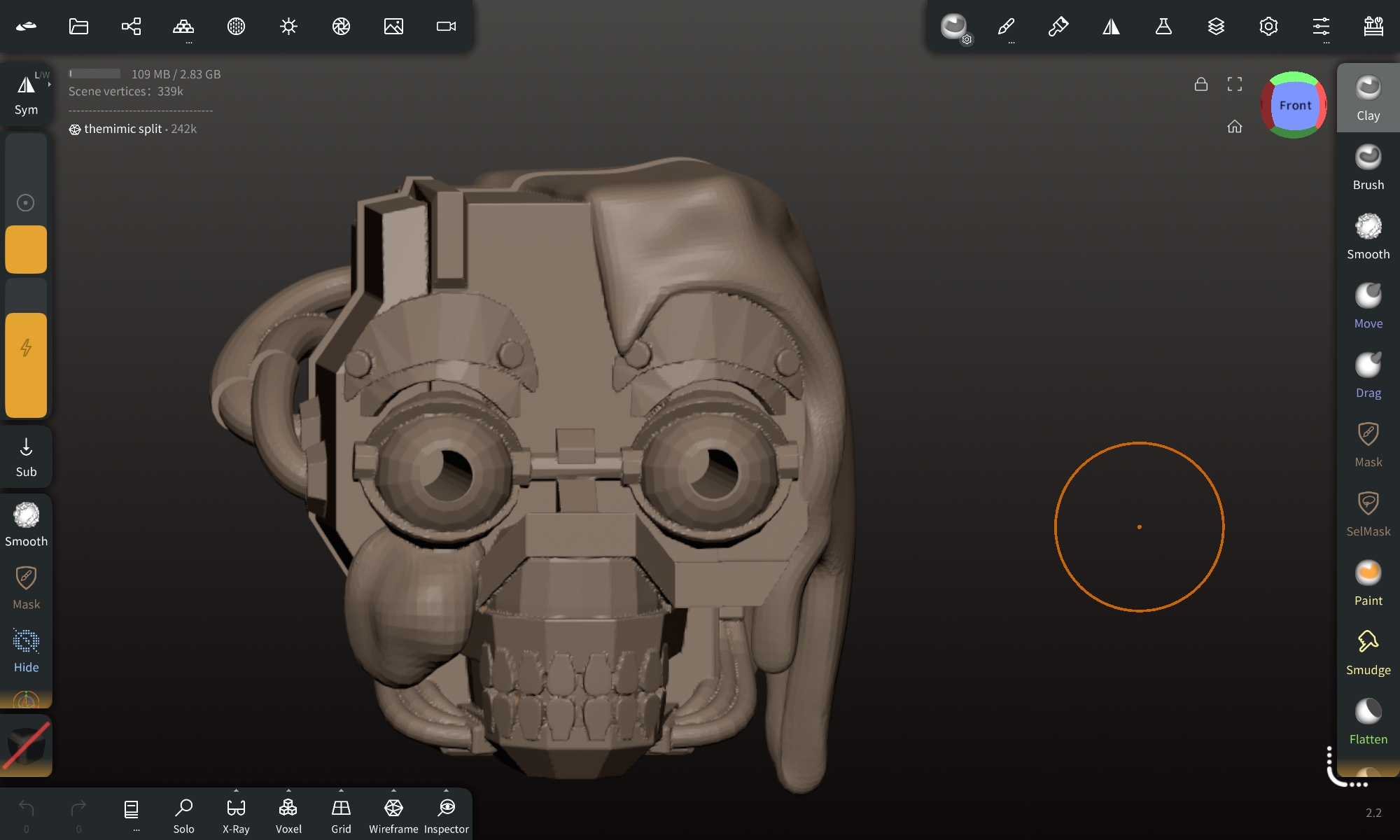Screen dimensions: 1400x840
Task: Toggle the Sub invert button
Action: pyautogui.click(x=26, y=456)
